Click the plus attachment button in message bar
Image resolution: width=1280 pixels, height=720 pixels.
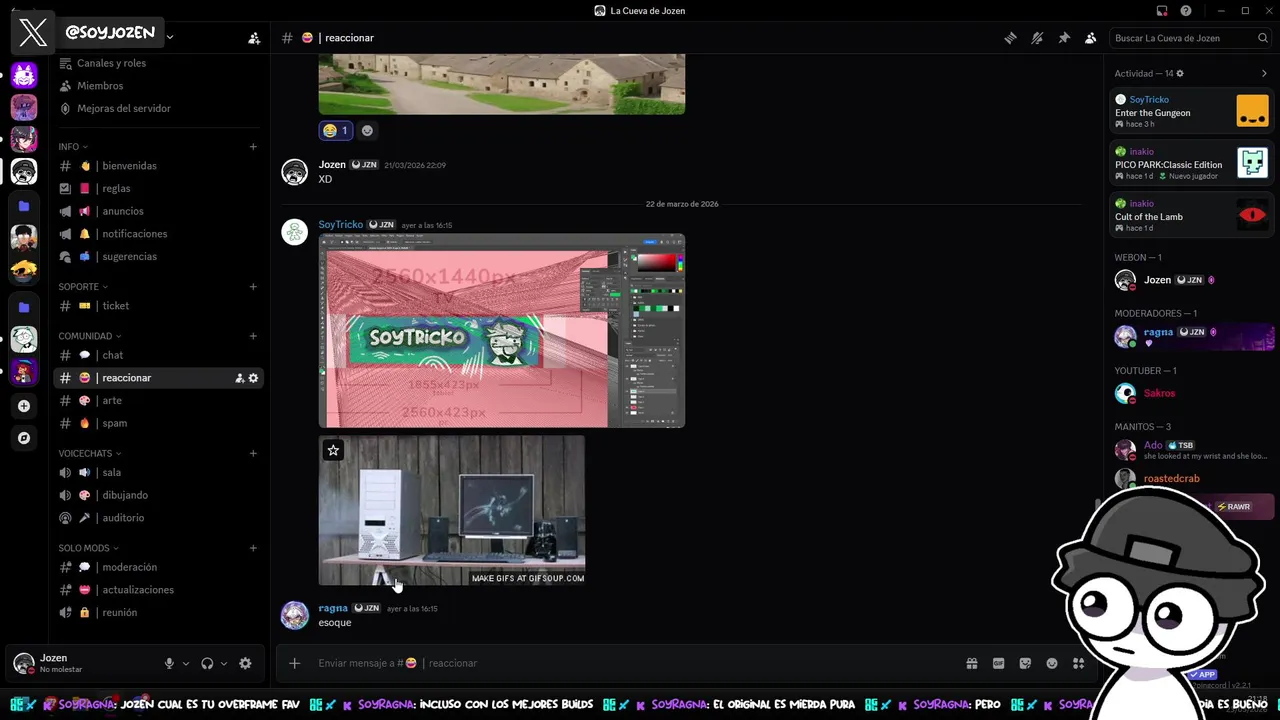294,663
